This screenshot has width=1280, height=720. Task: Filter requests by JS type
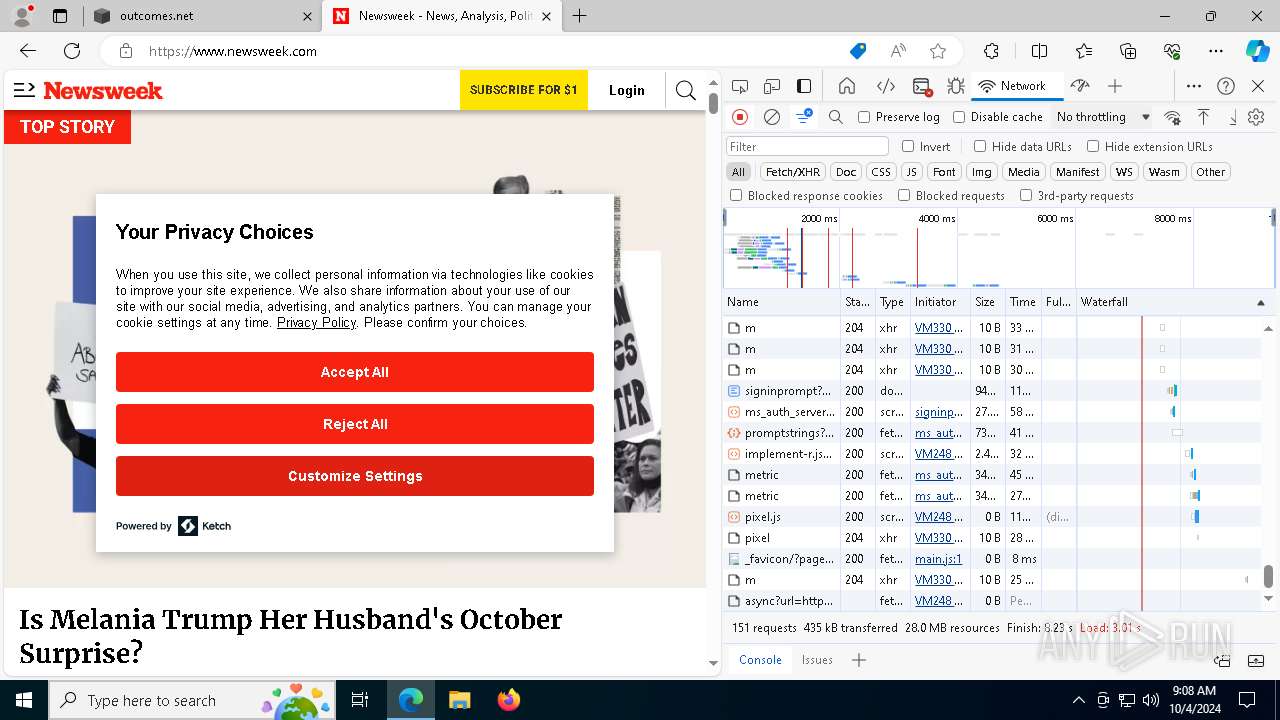[x=911, y=172]
